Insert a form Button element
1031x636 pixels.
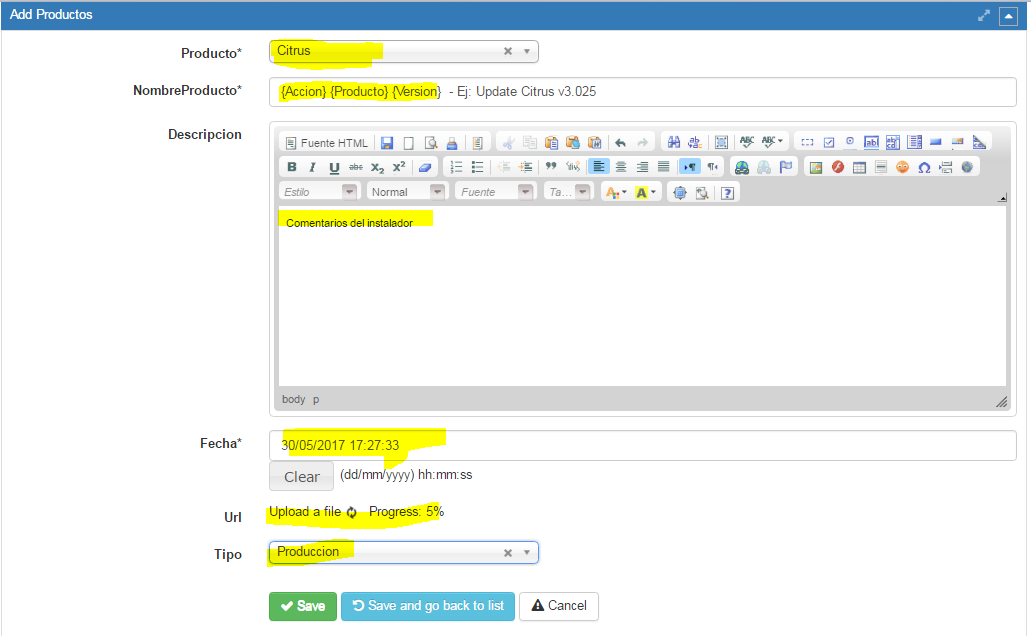[936, 142]
